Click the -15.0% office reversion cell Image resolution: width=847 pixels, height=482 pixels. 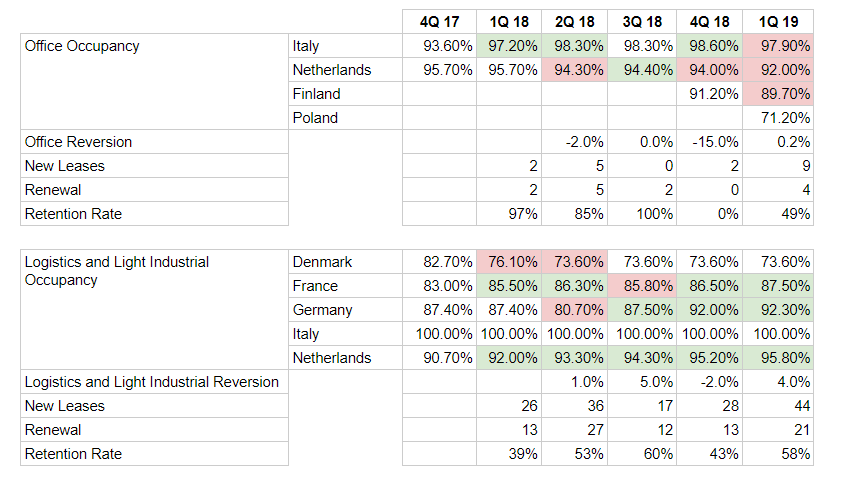(710, 142)
